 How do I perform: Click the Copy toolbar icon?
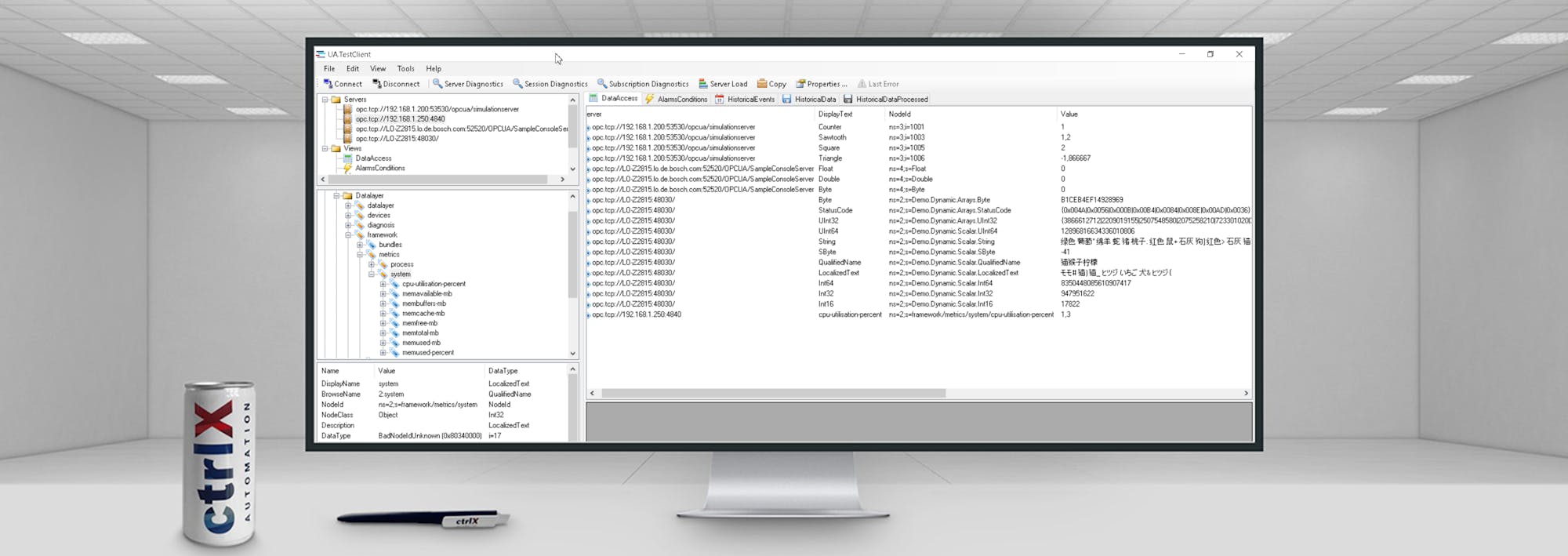pyautogui.click(x=762, y=84)
